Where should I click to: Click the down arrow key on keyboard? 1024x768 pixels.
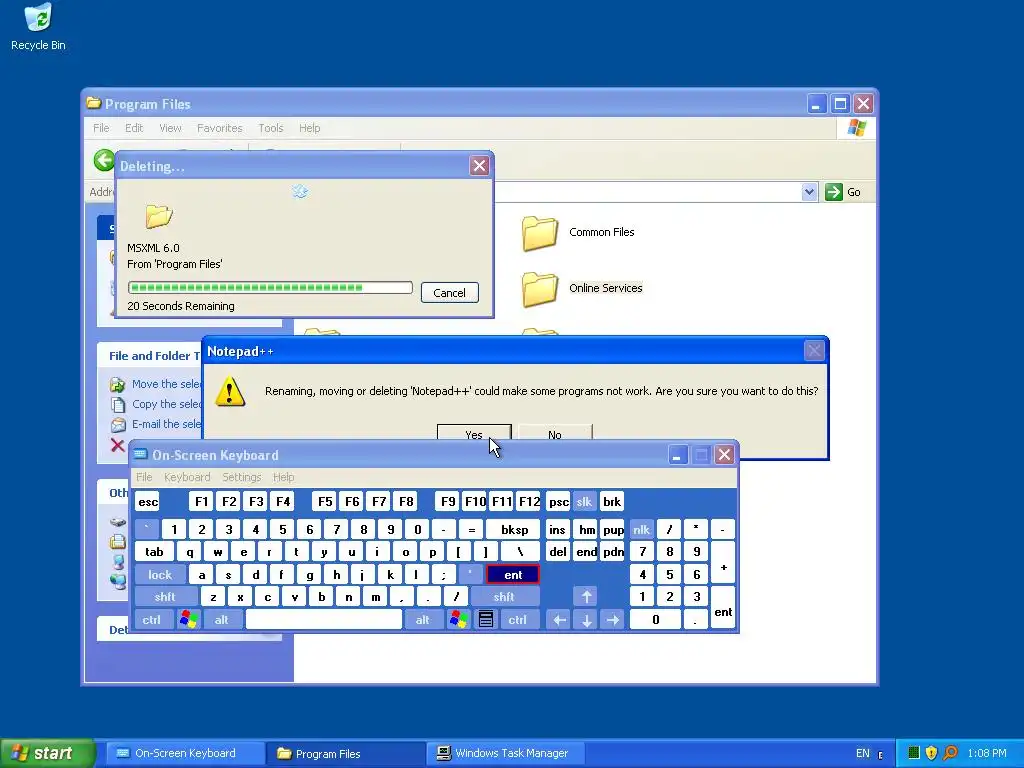[586, 620]
